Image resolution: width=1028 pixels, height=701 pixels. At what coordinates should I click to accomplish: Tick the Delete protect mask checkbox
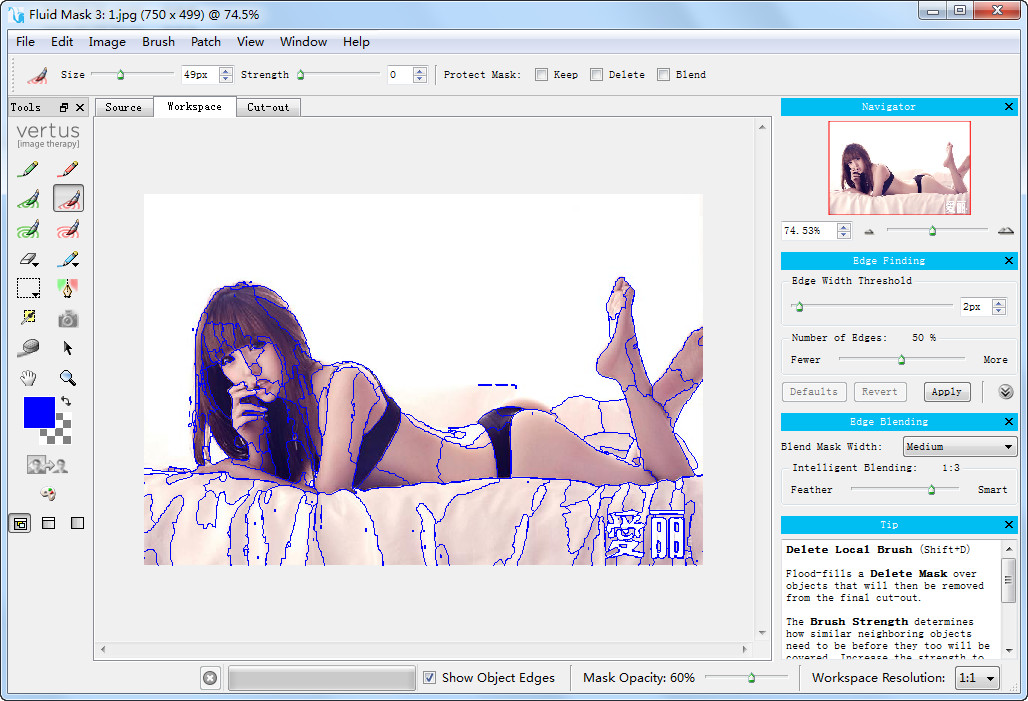[x=596, y=75]
